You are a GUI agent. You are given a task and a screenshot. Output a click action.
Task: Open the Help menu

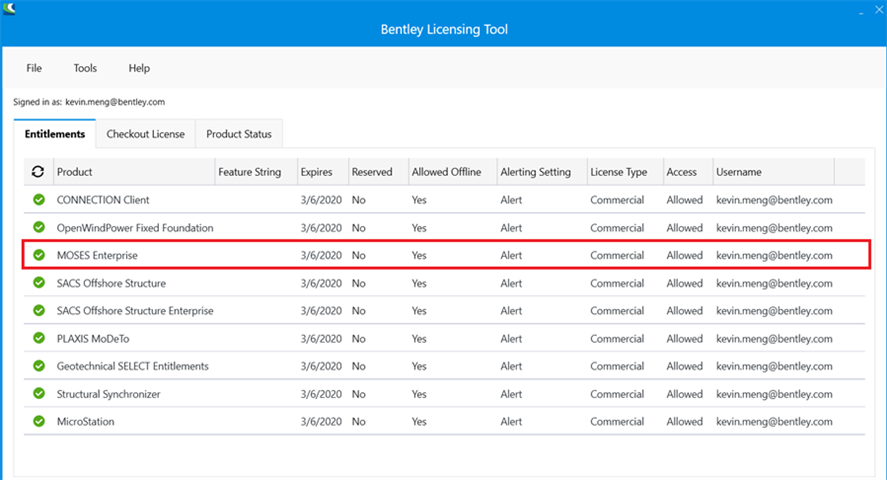pos(139,68)
